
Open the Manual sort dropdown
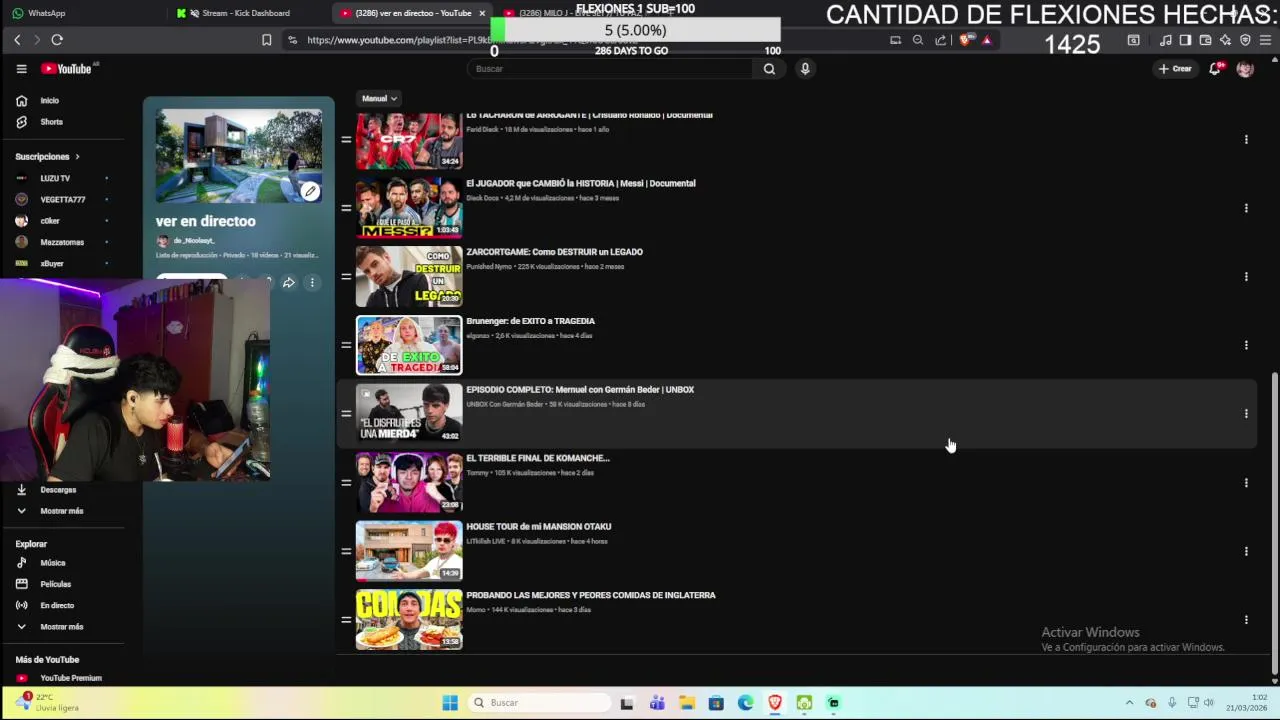(x=379, y=98)
